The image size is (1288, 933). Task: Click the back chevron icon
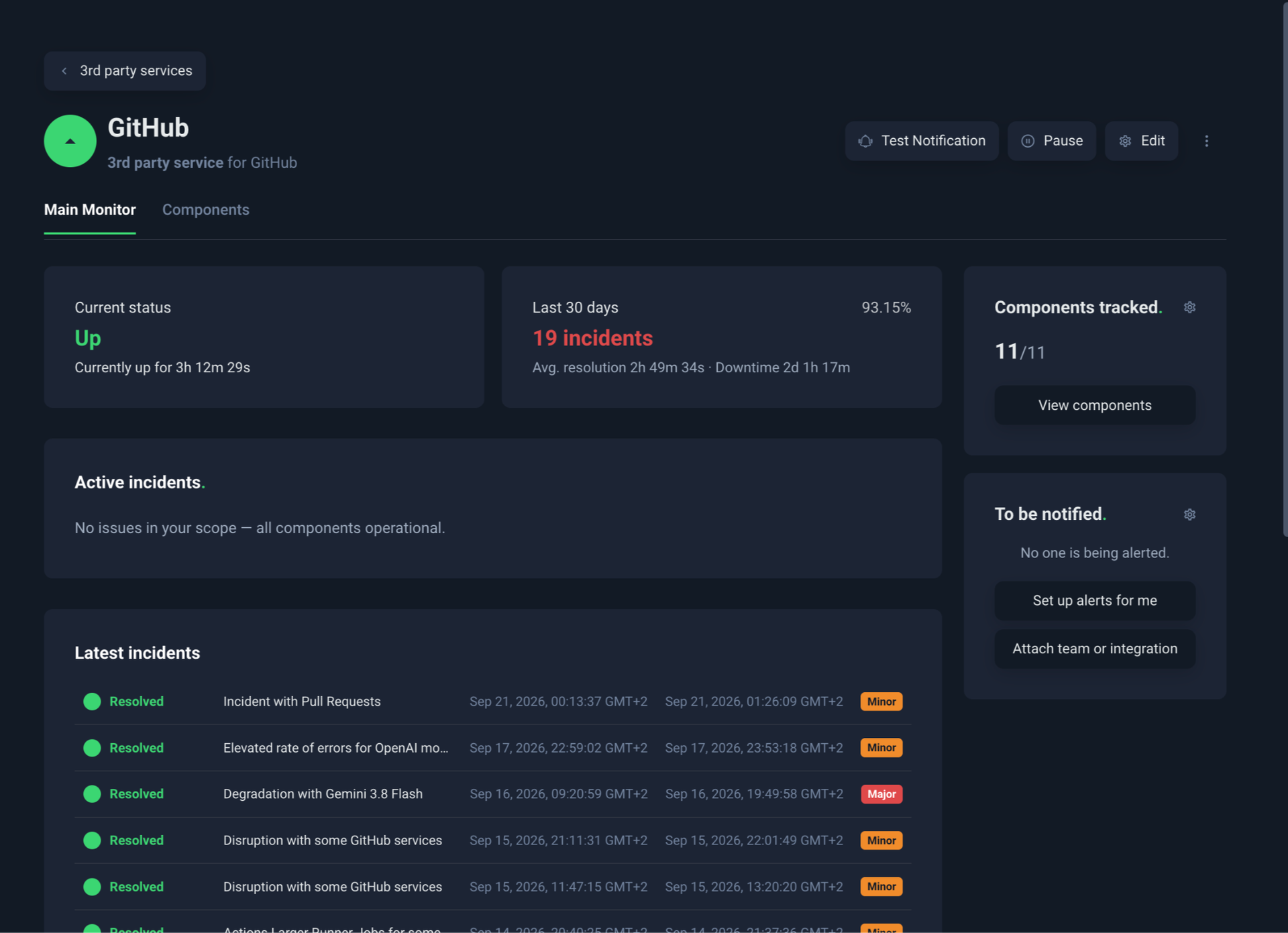tap(64, 71)
